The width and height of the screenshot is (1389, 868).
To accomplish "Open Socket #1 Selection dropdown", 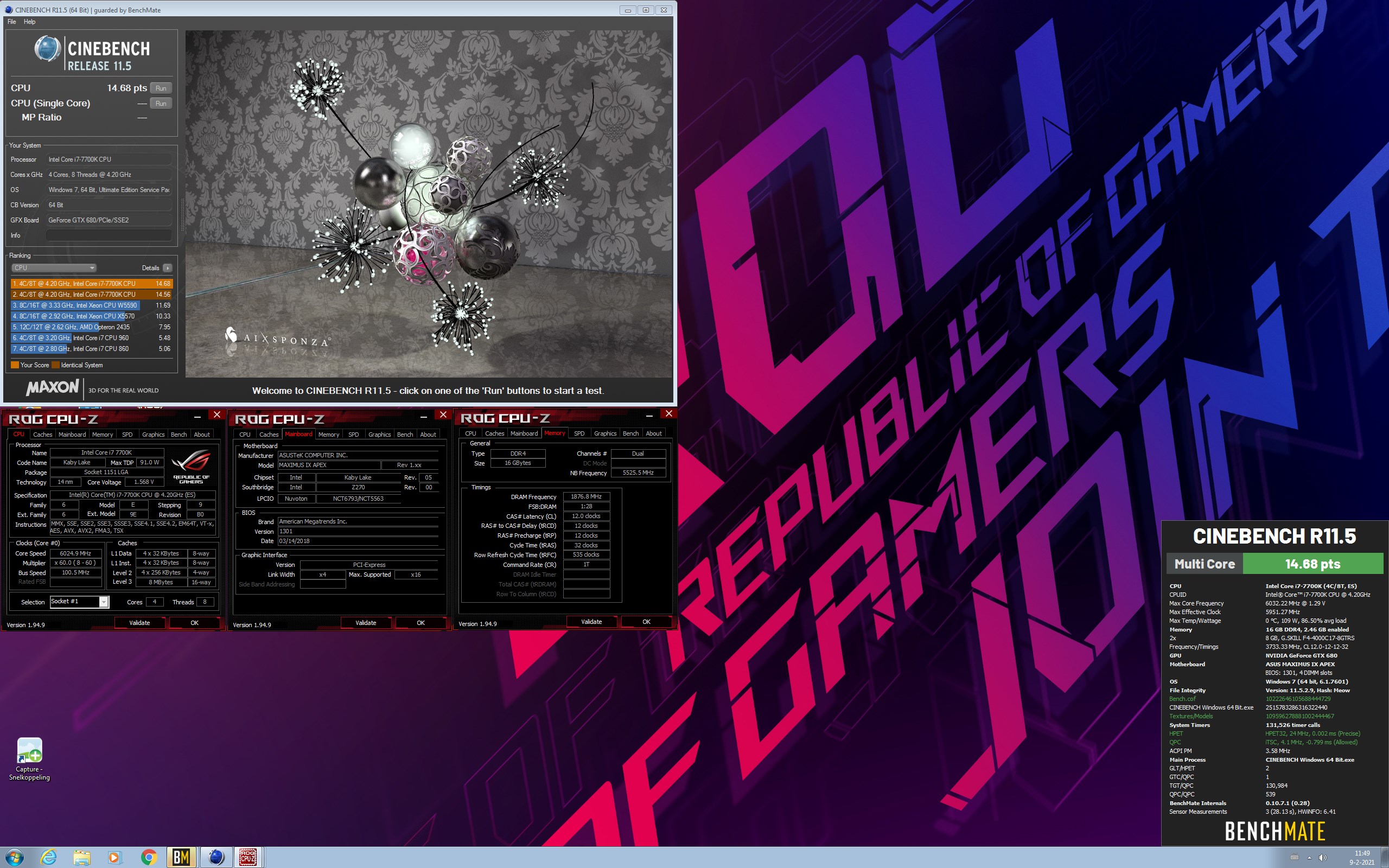I will 79,602.
